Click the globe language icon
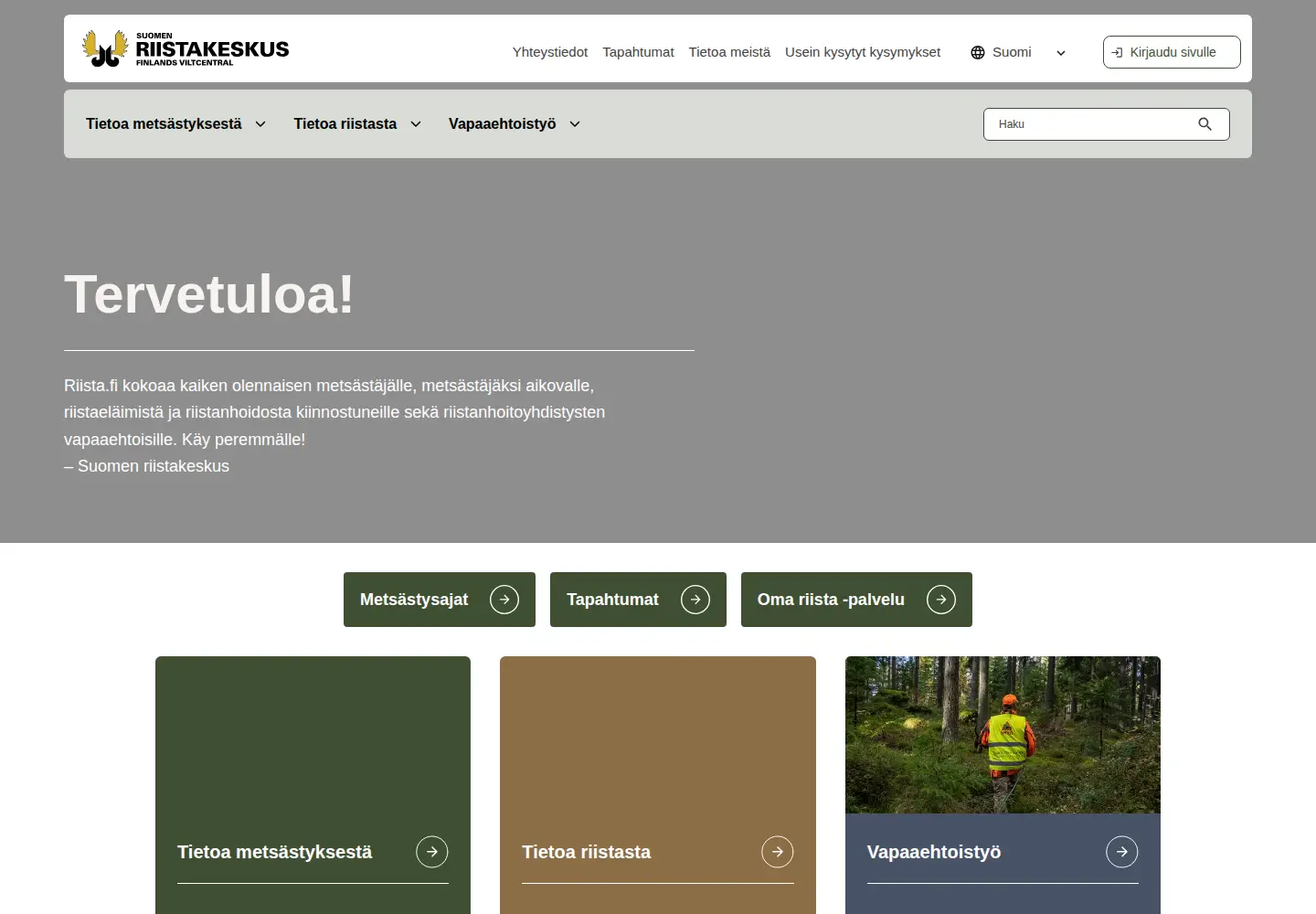This screenshot has width=1316, height=914. [978, 52]
